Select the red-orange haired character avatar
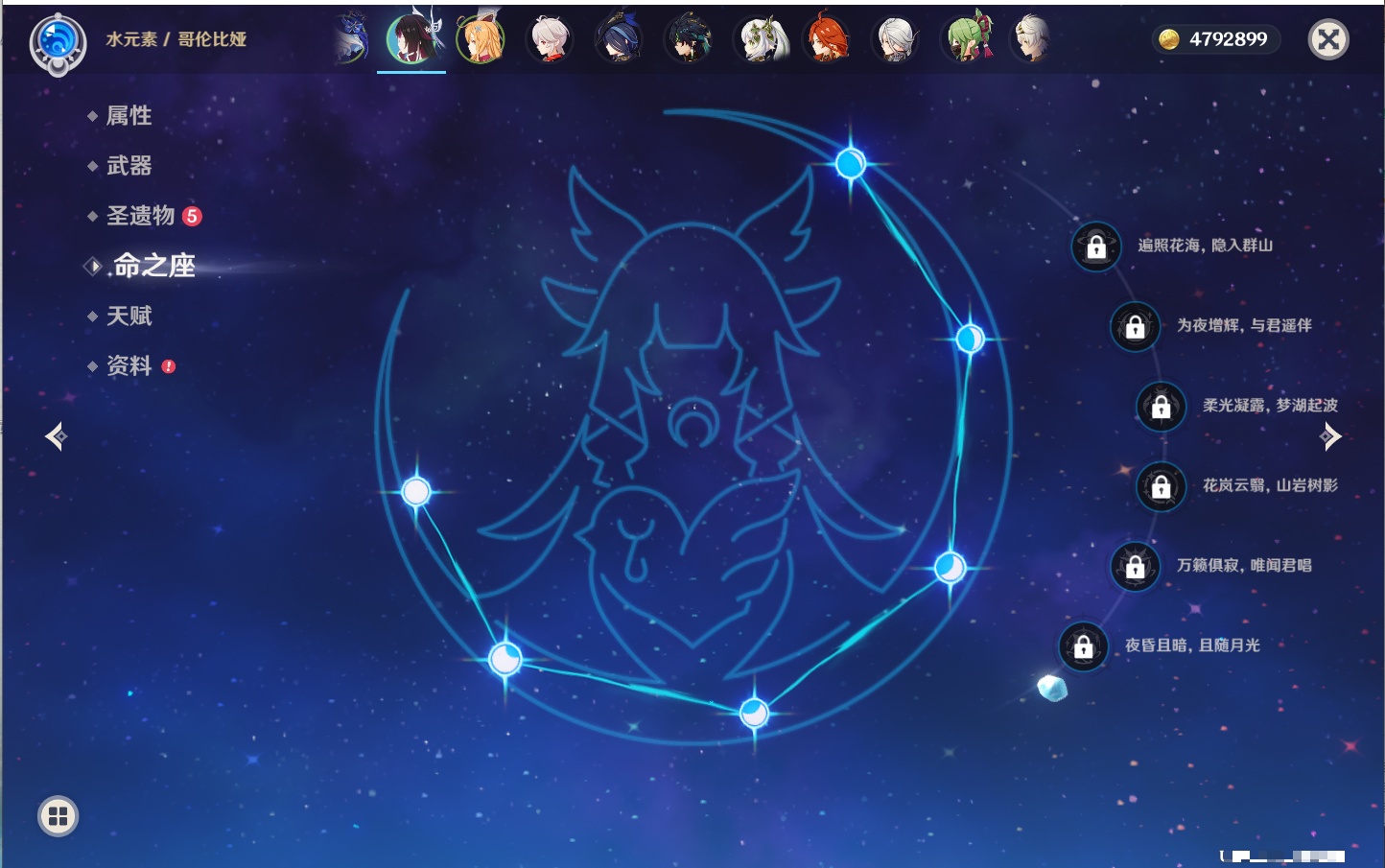 point(827,39)
